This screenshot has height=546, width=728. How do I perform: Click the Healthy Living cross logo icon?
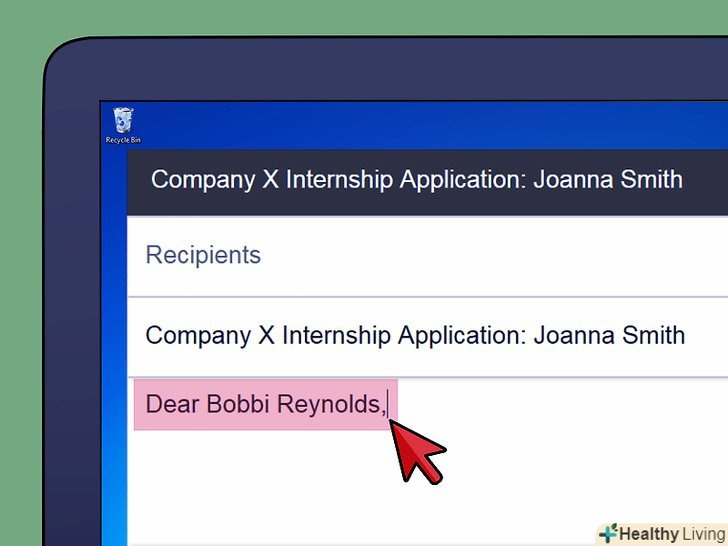(609, 533)
